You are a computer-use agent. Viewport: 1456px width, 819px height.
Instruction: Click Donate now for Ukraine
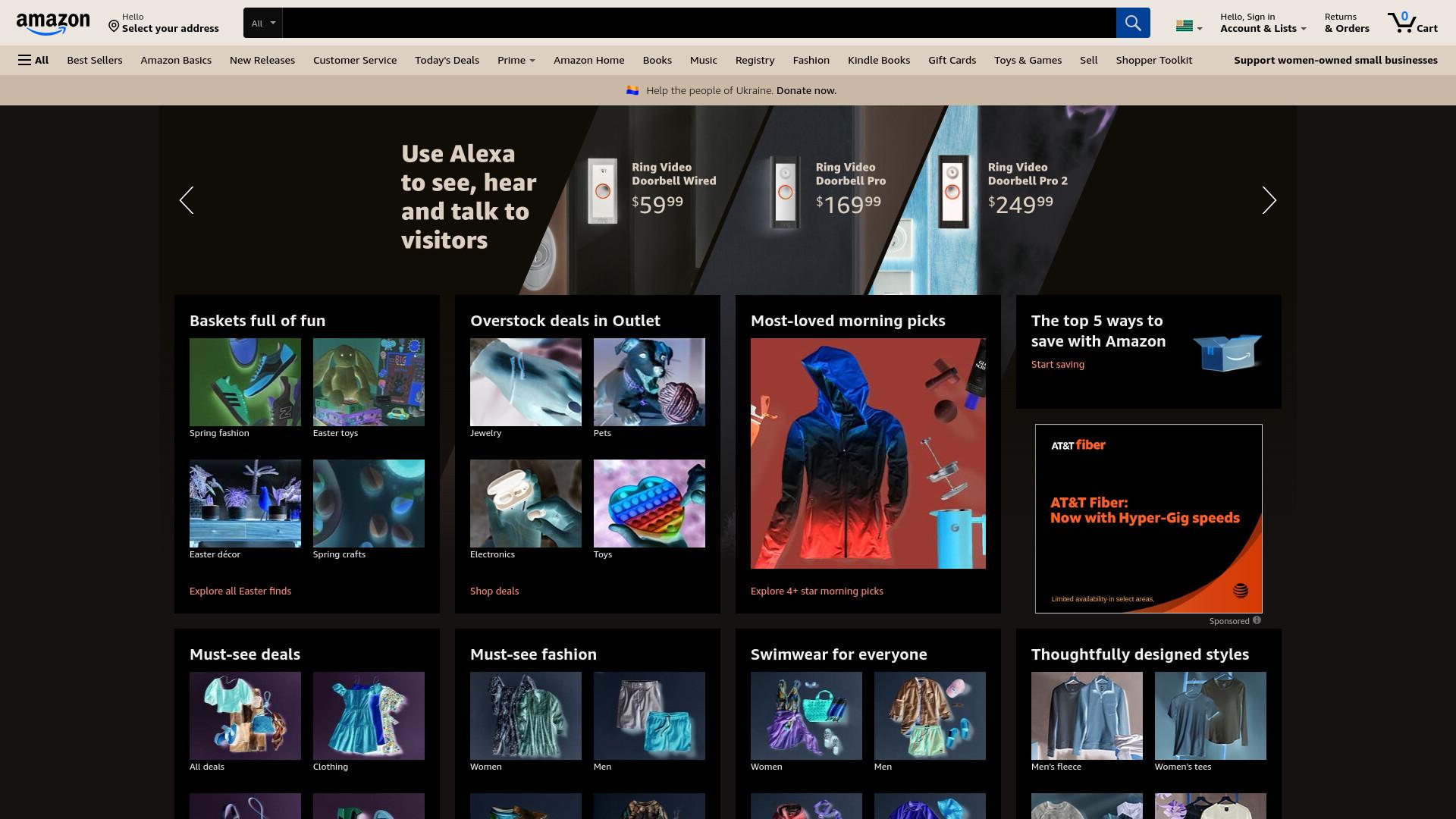[806, 90]
